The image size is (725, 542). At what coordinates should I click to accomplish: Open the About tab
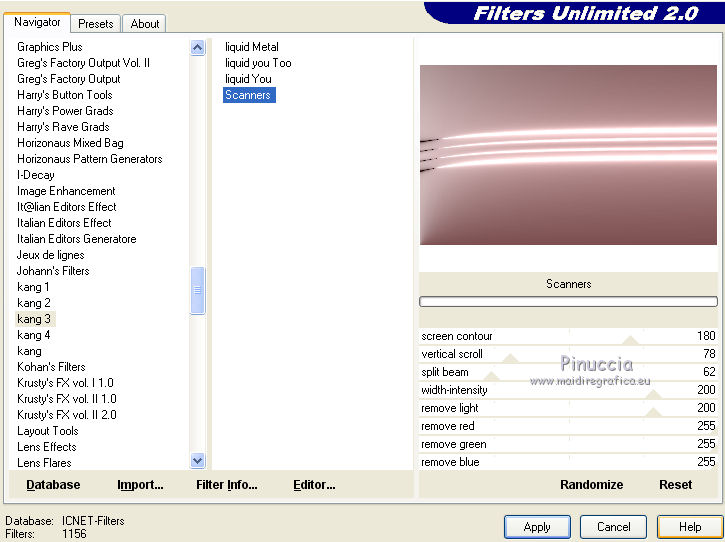[x=144, y=24]
